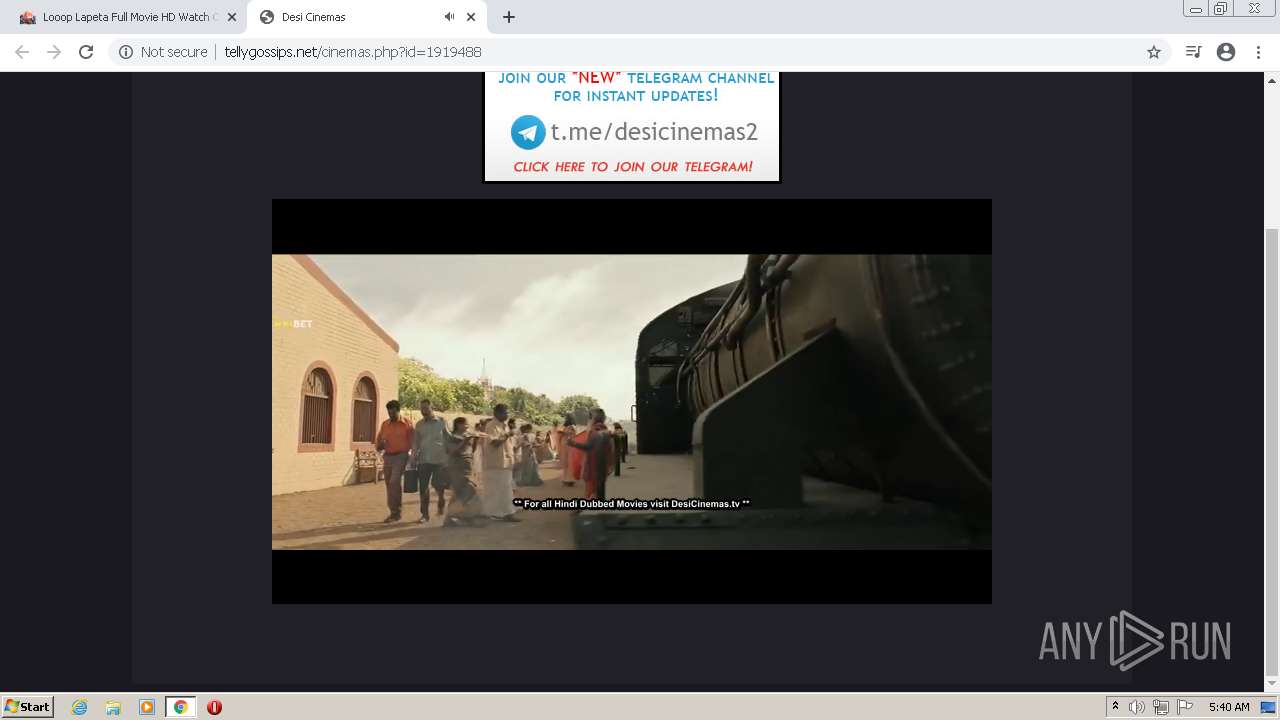Bookmark this page with the star icon
The width and height of the screenshot is (1280, 720).
[1154, 52]
